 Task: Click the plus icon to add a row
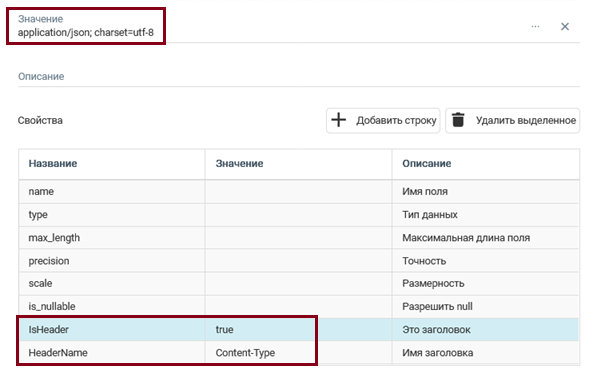(338, 120)
